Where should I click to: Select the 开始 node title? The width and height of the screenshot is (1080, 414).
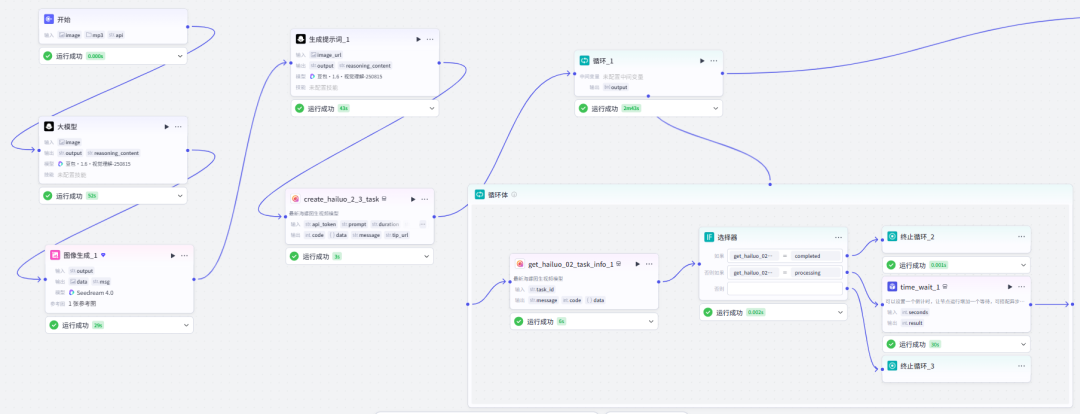[64, 19]
